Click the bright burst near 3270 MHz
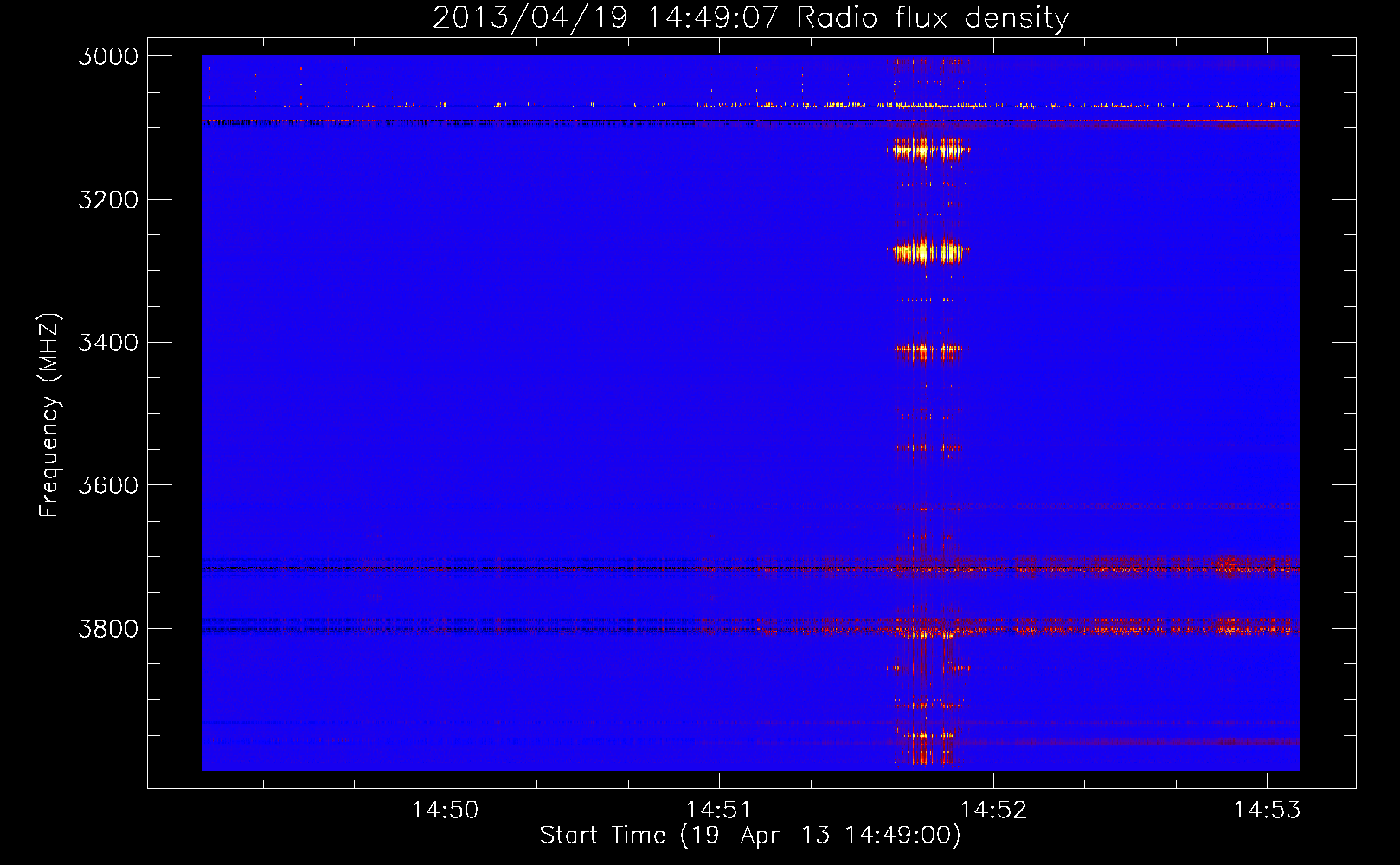Screen dimensions: 1400x865 tap(928, 252)
